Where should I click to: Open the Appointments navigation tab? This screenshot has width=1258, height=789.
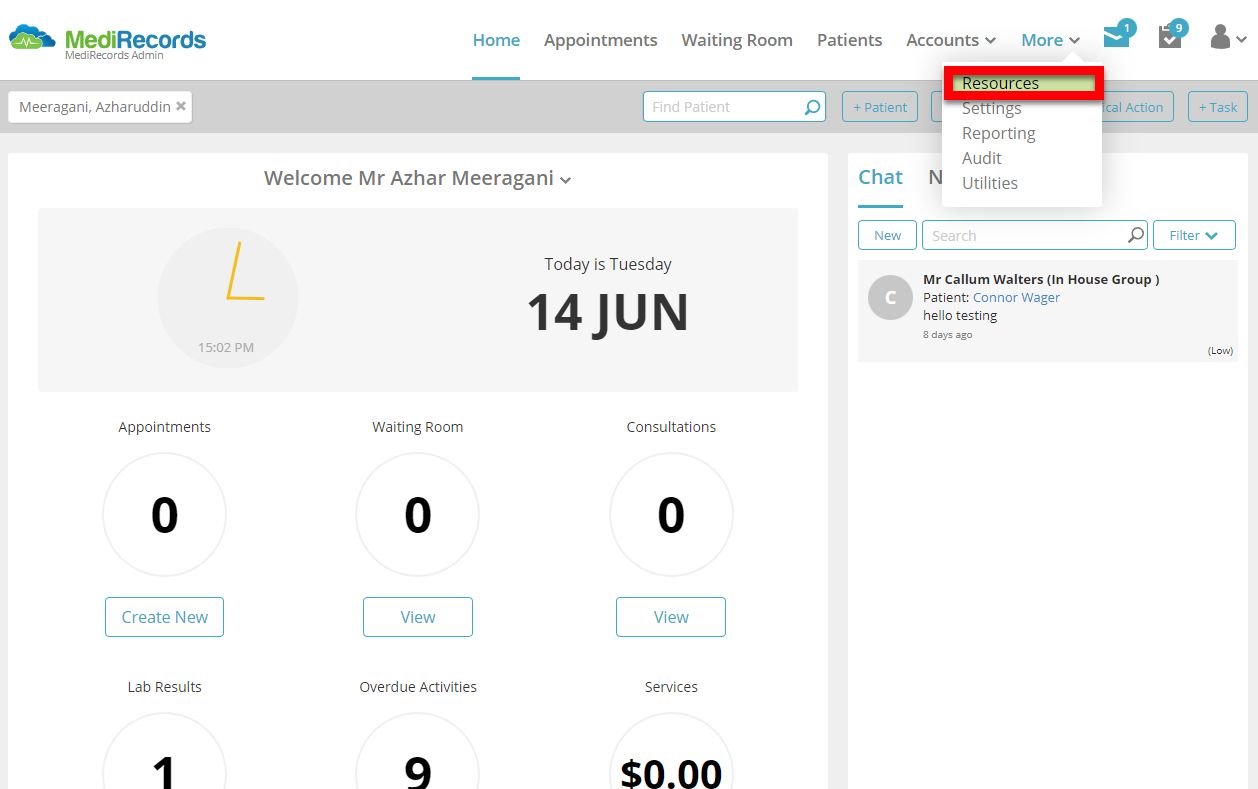pos(601,40)
